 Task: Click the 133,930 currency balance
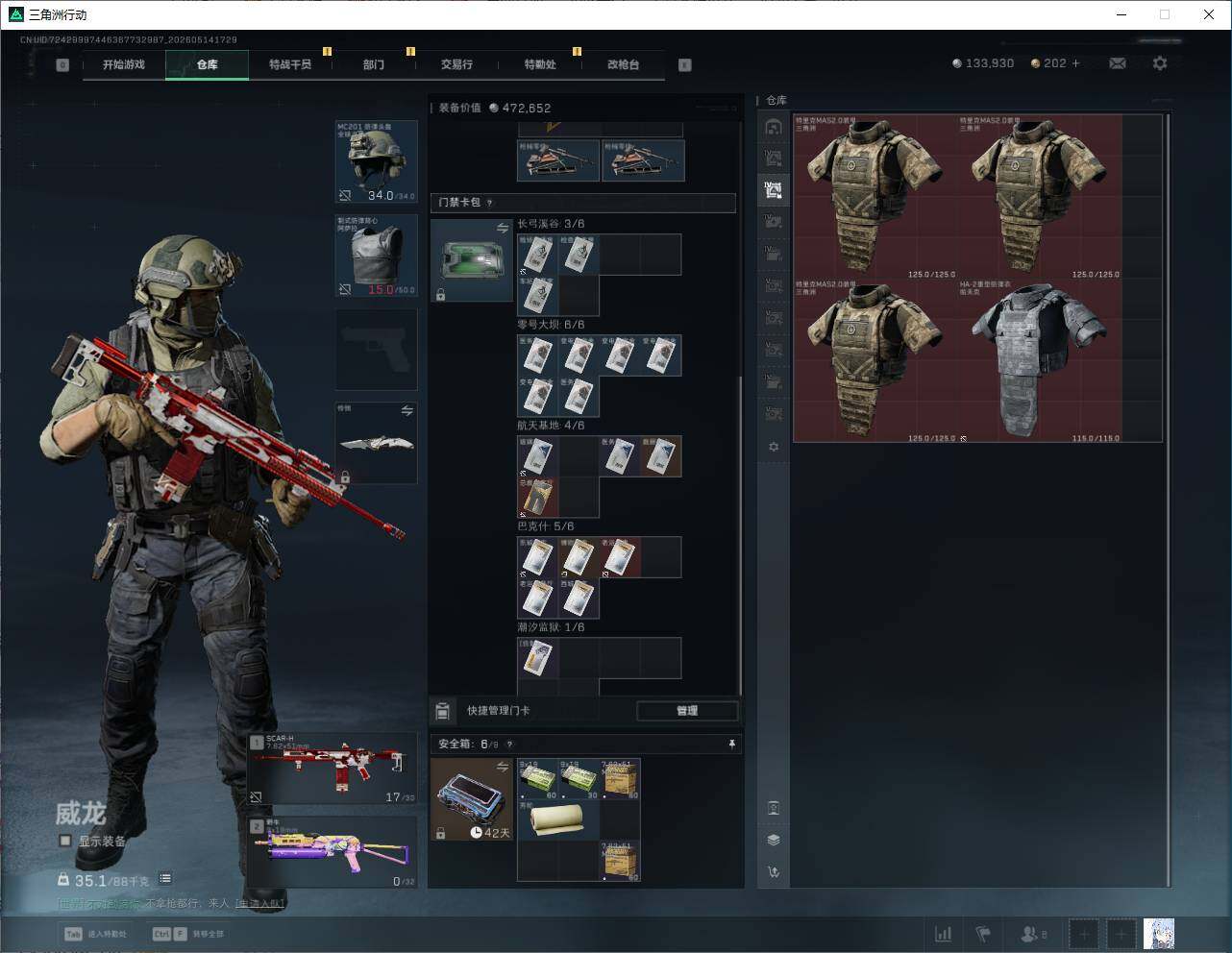pos(983,63)
